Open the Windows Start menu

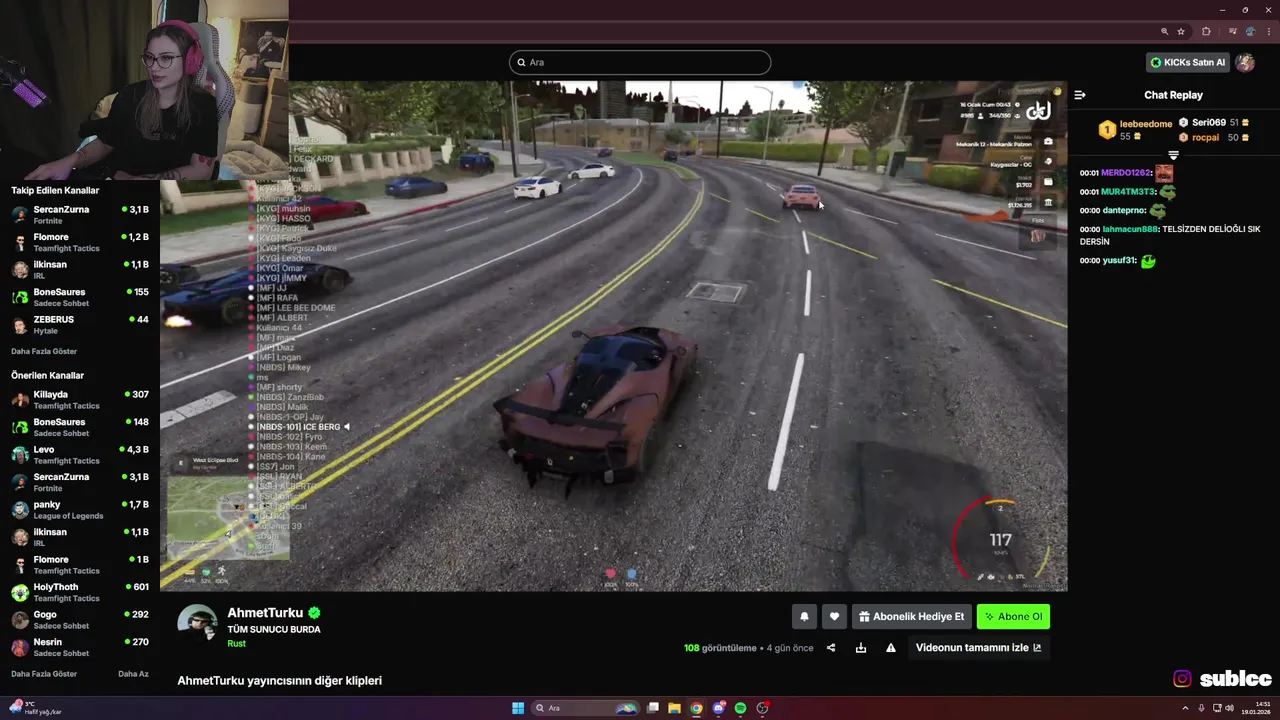pos(518,708)
